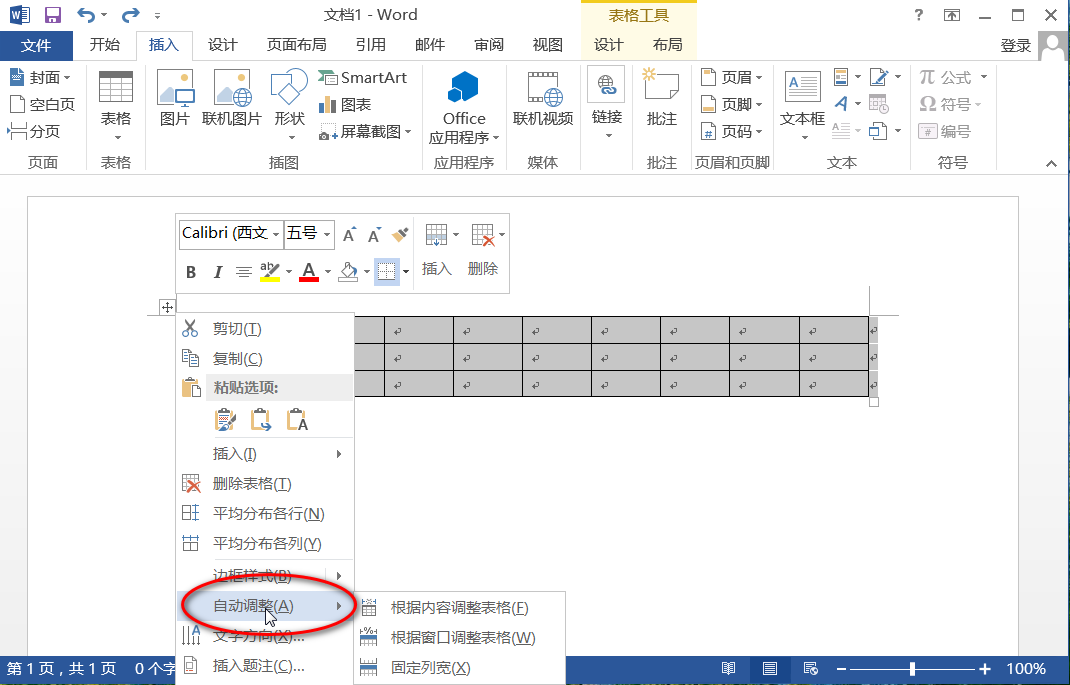Image resolution: width=1070 pixels, height=685 pixels.
Task: Switch to print layout view in status bar
Action: (x=770, y=669)
